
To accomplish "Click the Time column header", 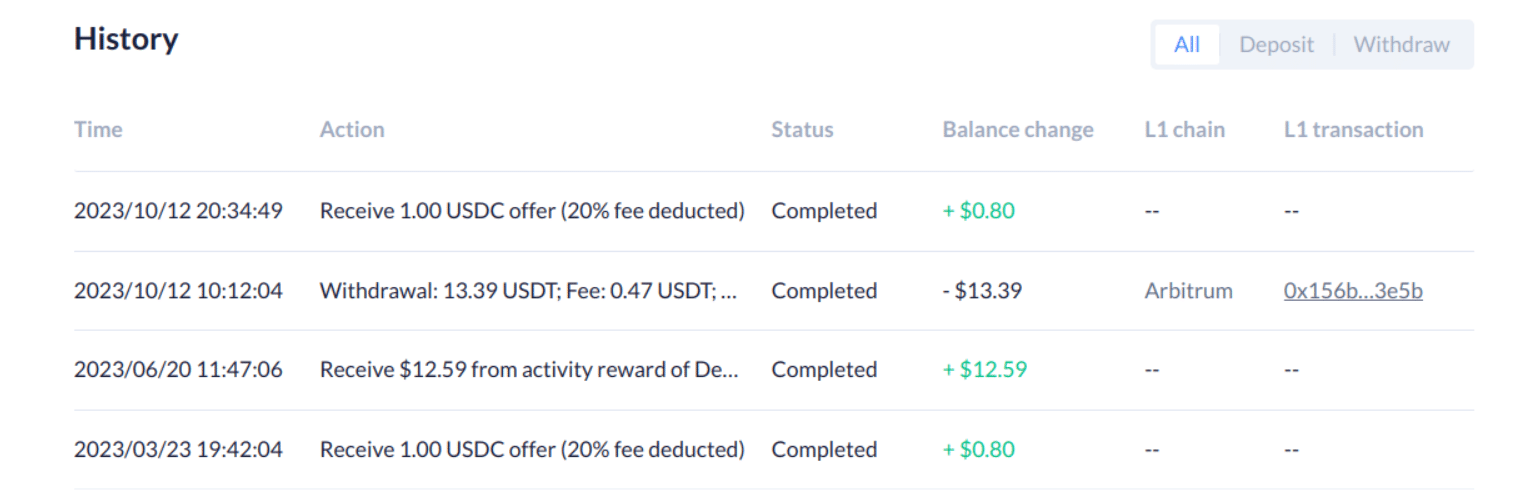I will [x=98, y=130].
